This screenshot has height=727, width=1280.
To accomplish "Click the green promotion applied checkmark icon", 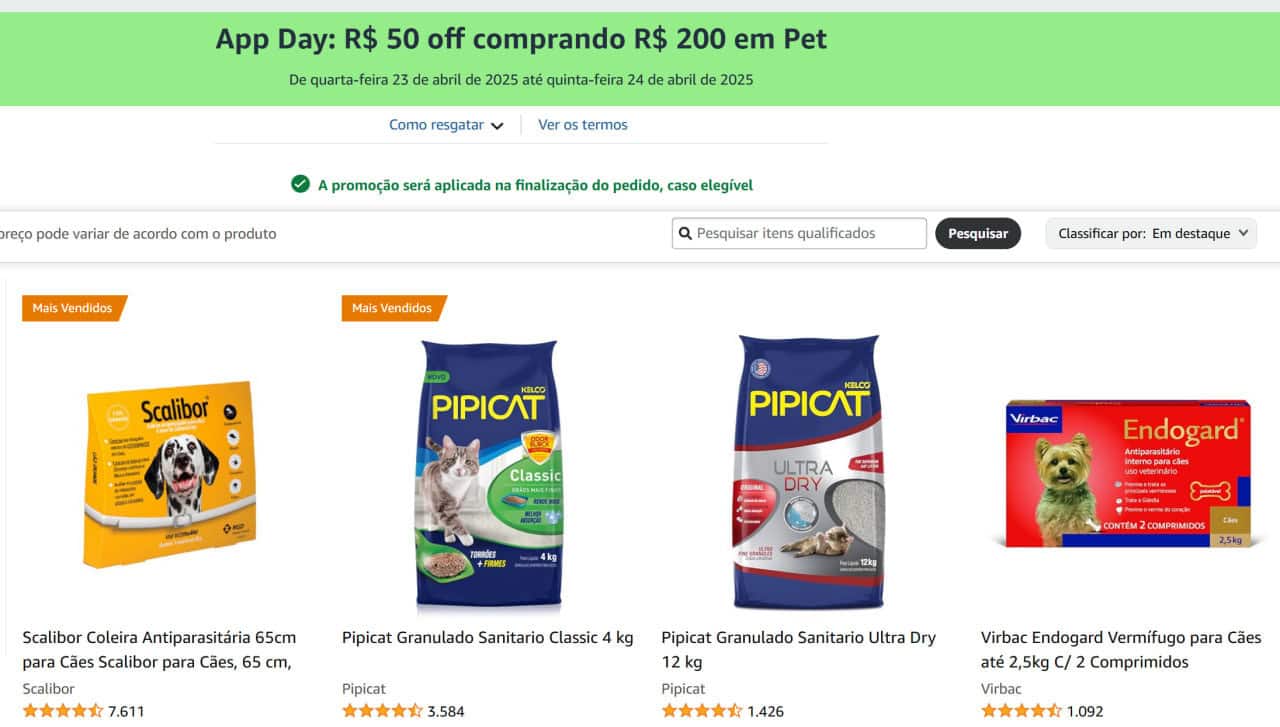I will coord(300,184).
